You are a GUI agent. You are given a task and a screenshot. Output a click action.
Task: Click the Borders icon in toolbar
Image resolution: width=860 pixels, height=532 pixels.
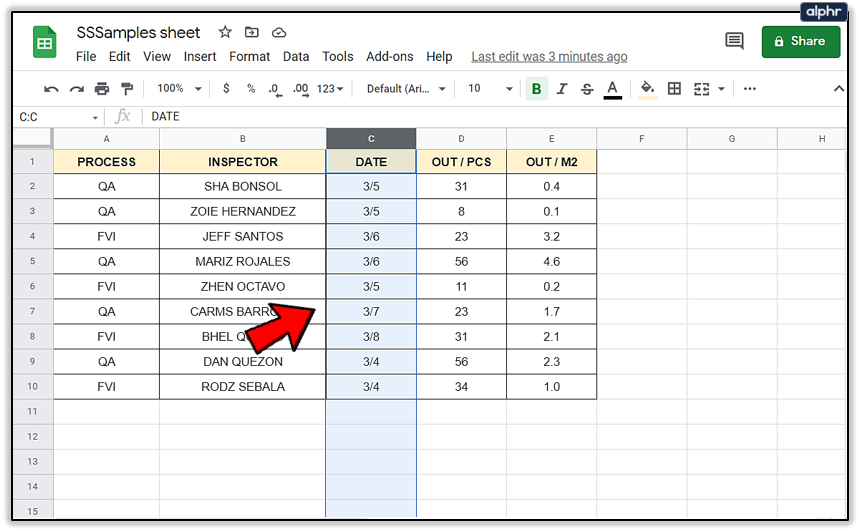click(674, 89)
